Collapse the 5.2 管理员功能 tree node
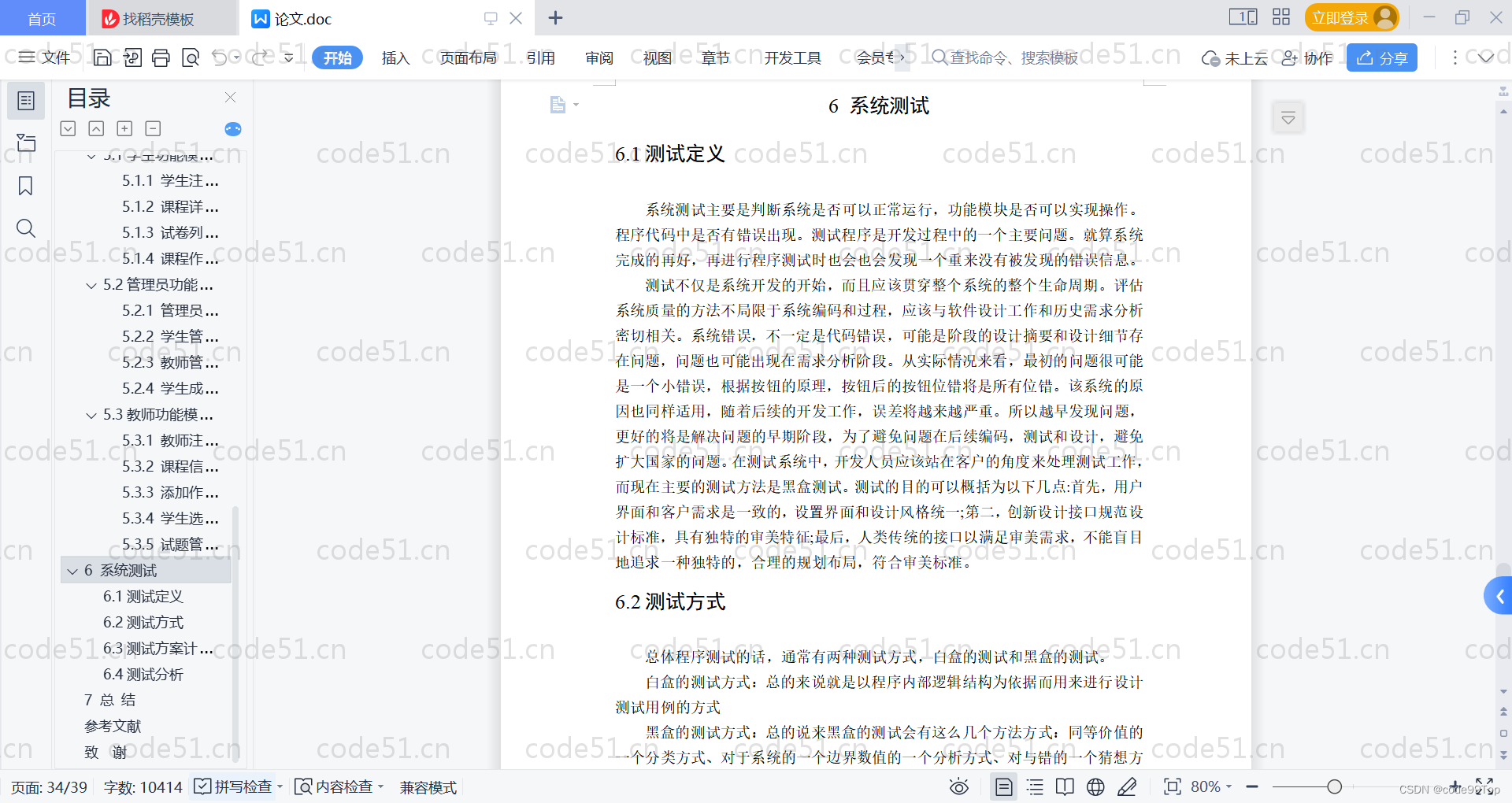 point(91,285)
